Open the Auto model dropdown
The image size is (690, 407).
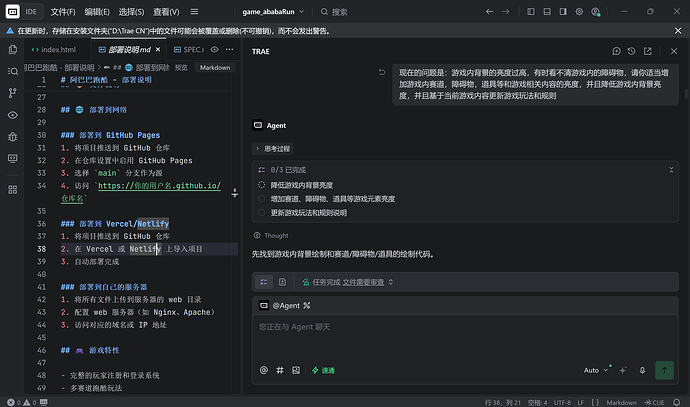595,370
